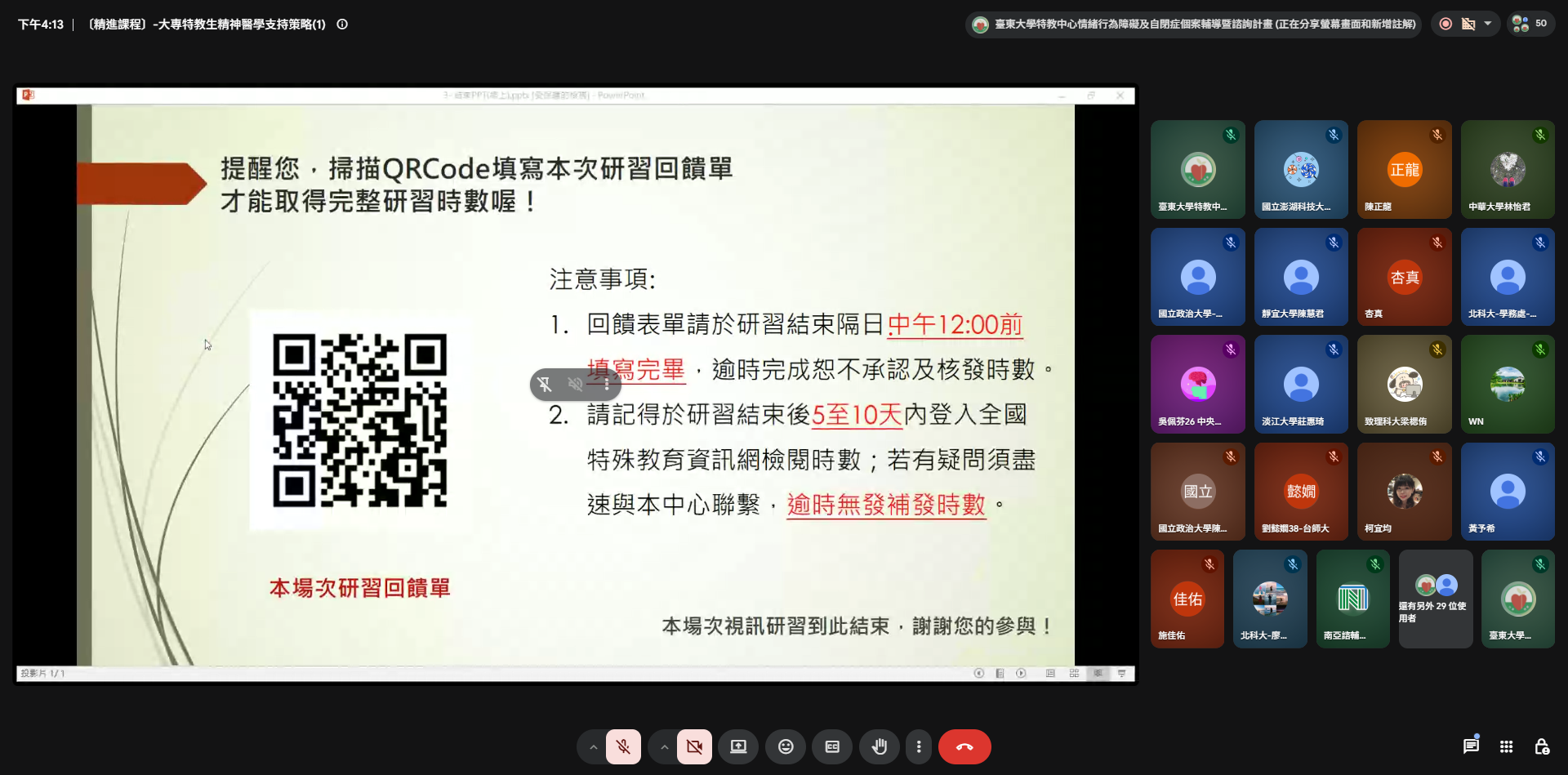
Task: Start presenting your screen
Action: click(x=738, y=747)
